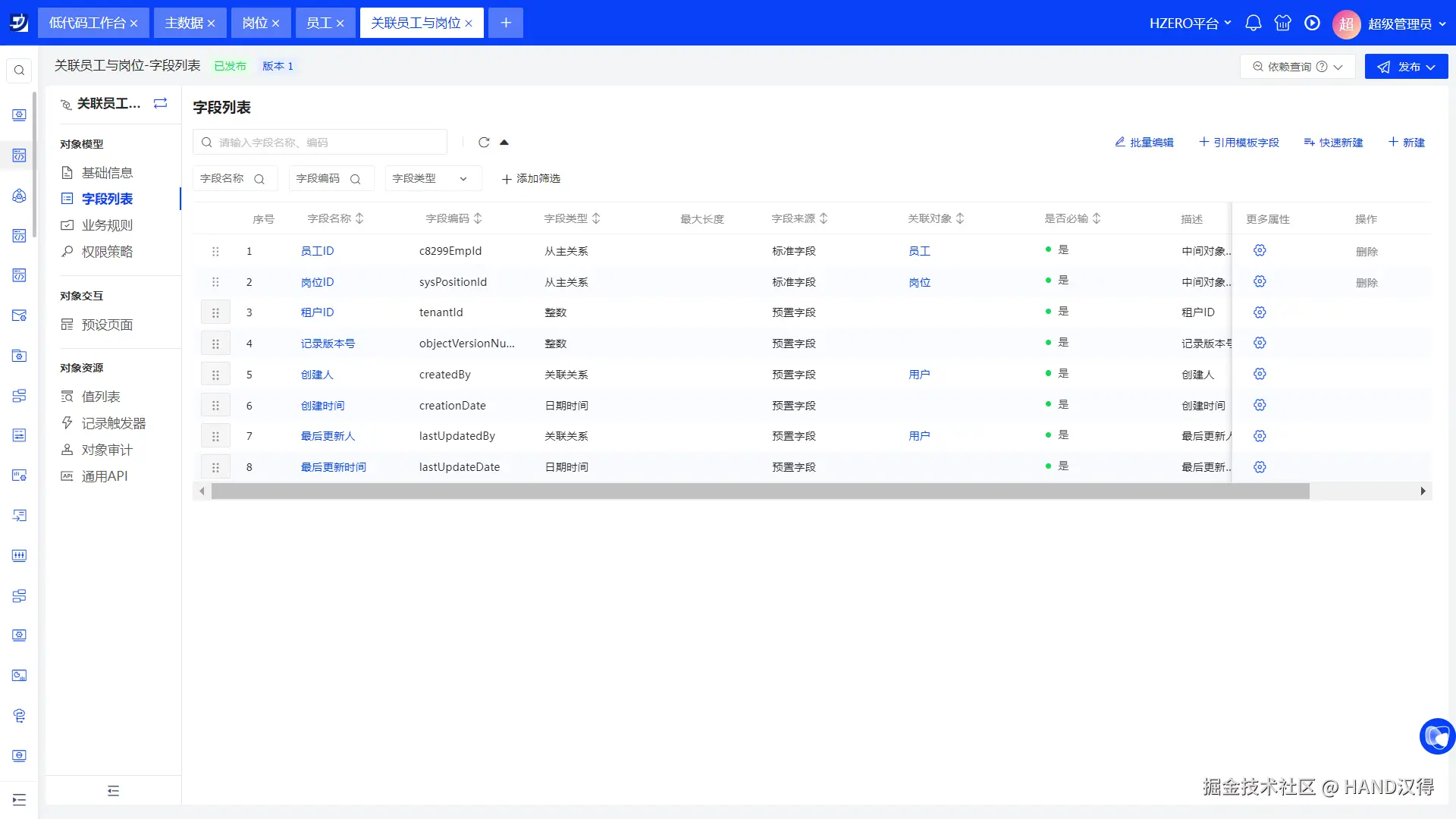The image size is (1456, 819).
Task: Sort by the 字段名称 column
Action: (359, 218)
